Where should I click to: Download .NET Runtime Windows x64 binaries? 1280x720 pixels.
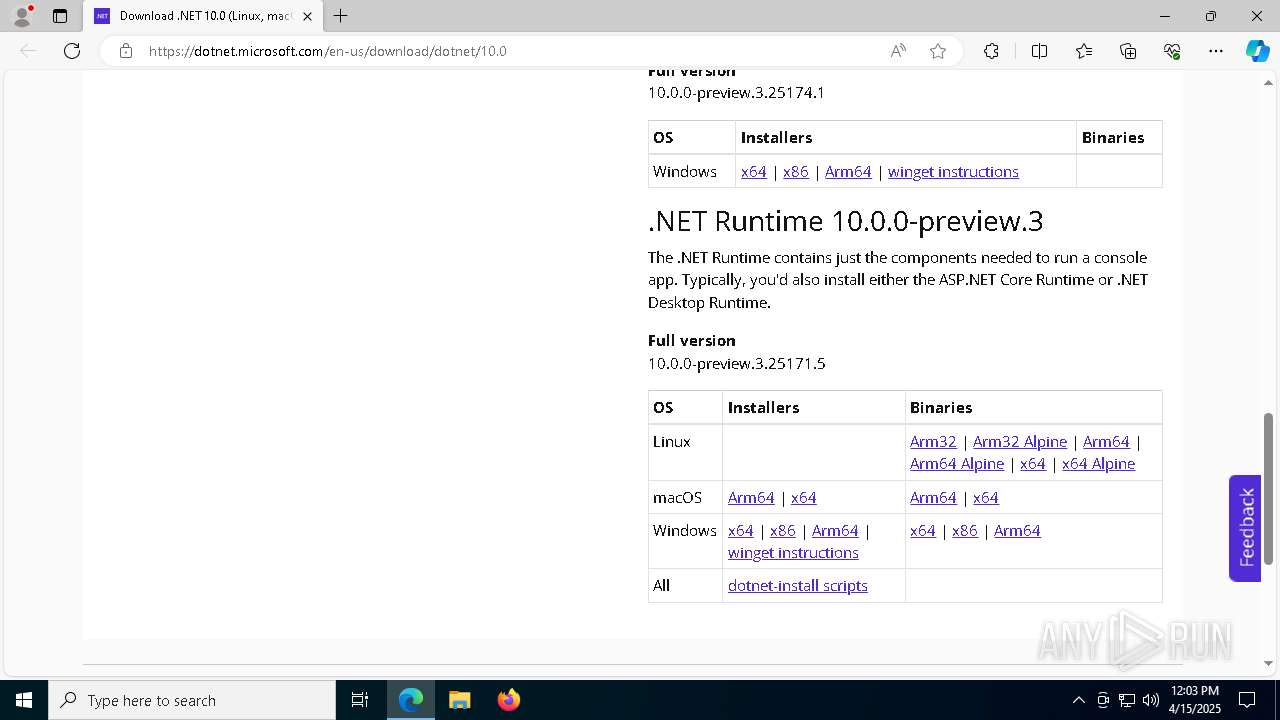click(x=923, y=531)
